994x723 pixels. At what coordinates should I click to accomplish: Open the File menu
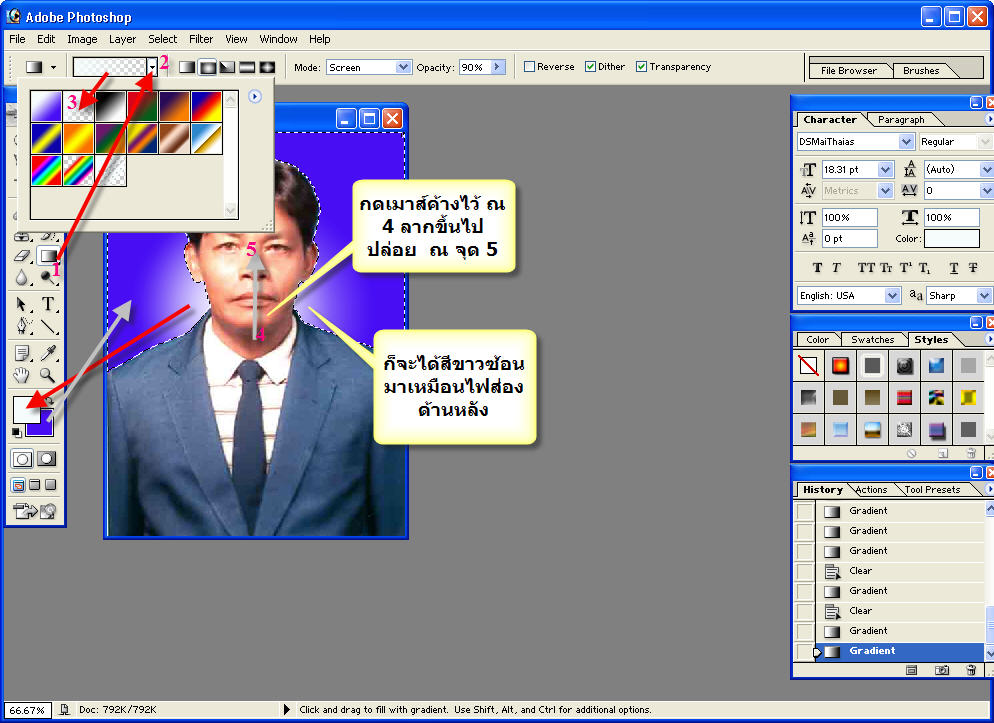click(17, 39)
